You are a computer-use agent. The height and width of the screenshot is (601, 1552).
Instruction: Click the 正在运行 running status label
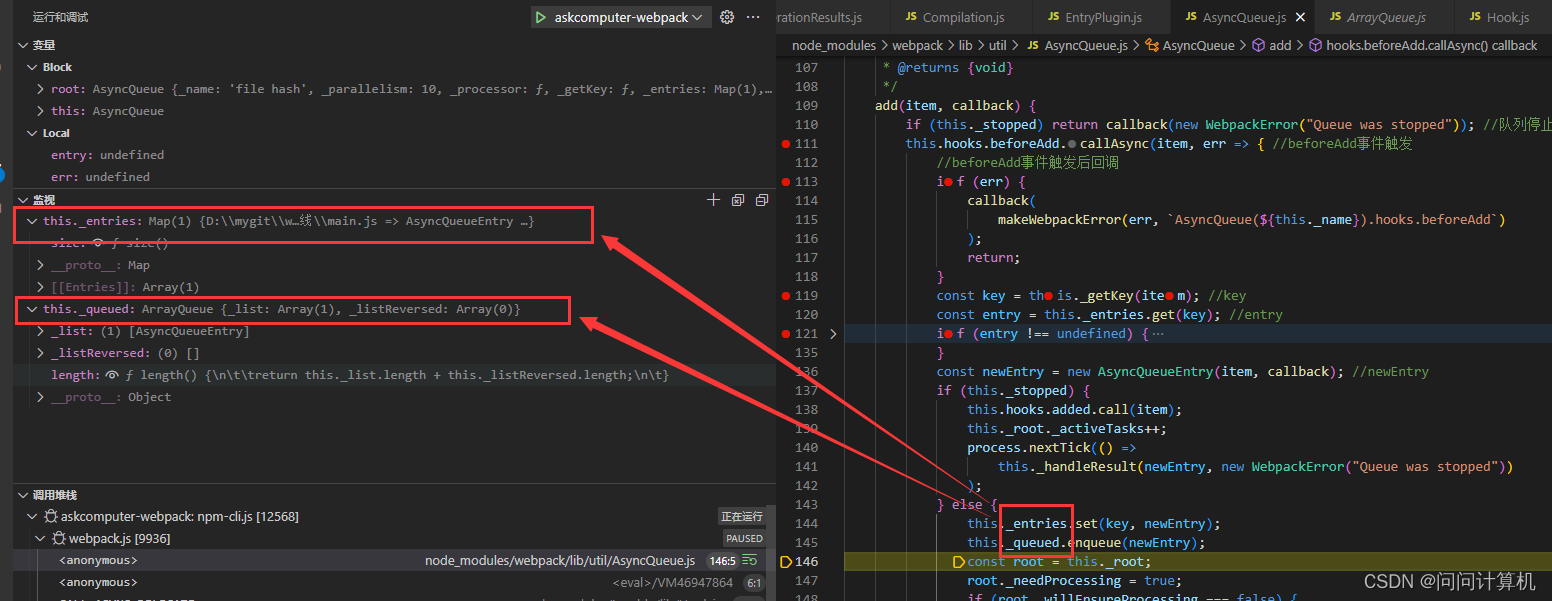click(x=741, y=517)
